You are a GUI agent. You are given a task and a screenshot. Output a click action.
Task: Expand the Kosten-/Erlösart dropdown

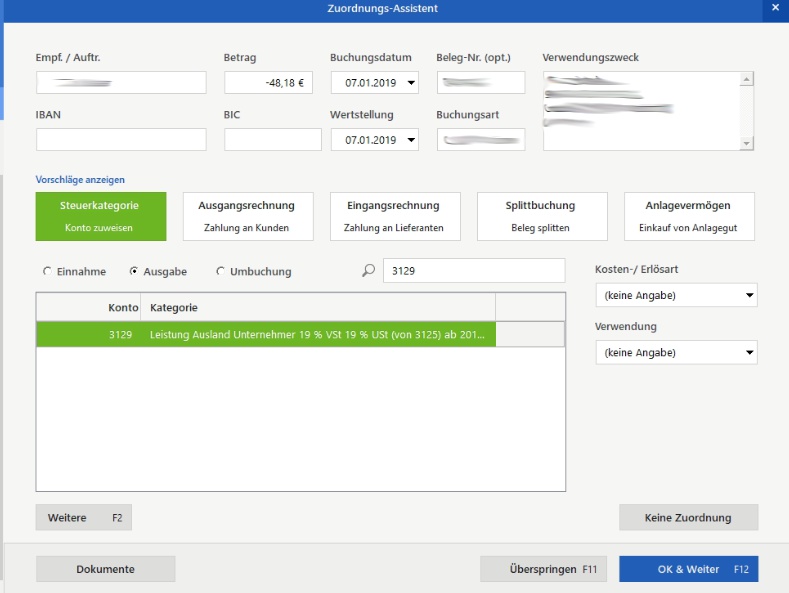(x=749, y=295)
